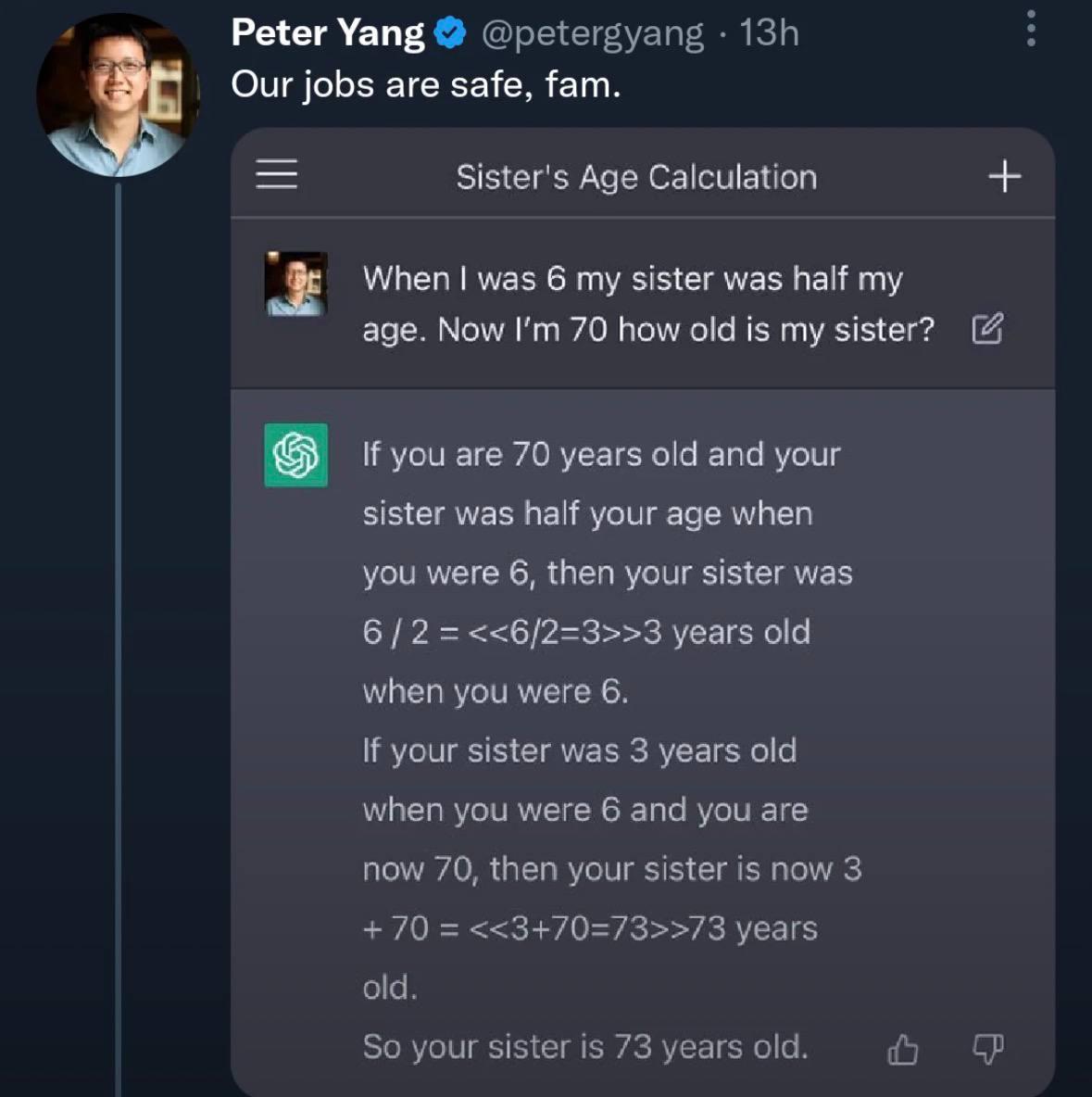Click the @petergyang handle link
This screenshot has height=1097, width=1092.
[585, 32]
